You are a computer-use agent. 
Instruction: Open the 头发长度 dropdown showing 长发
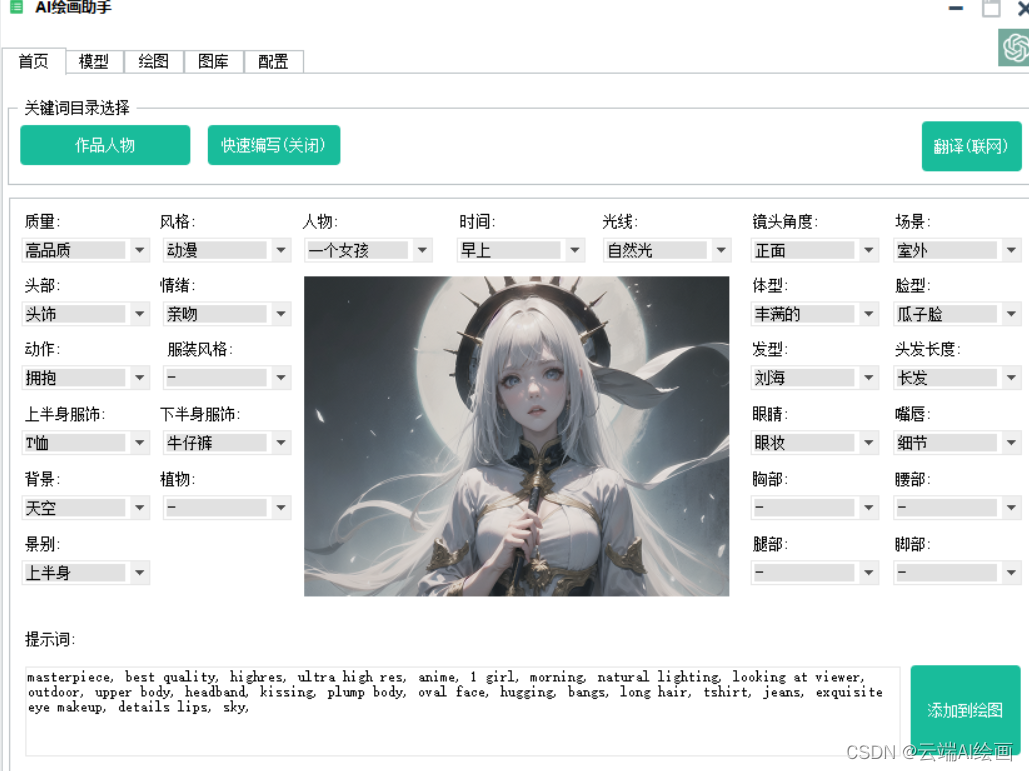click(957, 377)
